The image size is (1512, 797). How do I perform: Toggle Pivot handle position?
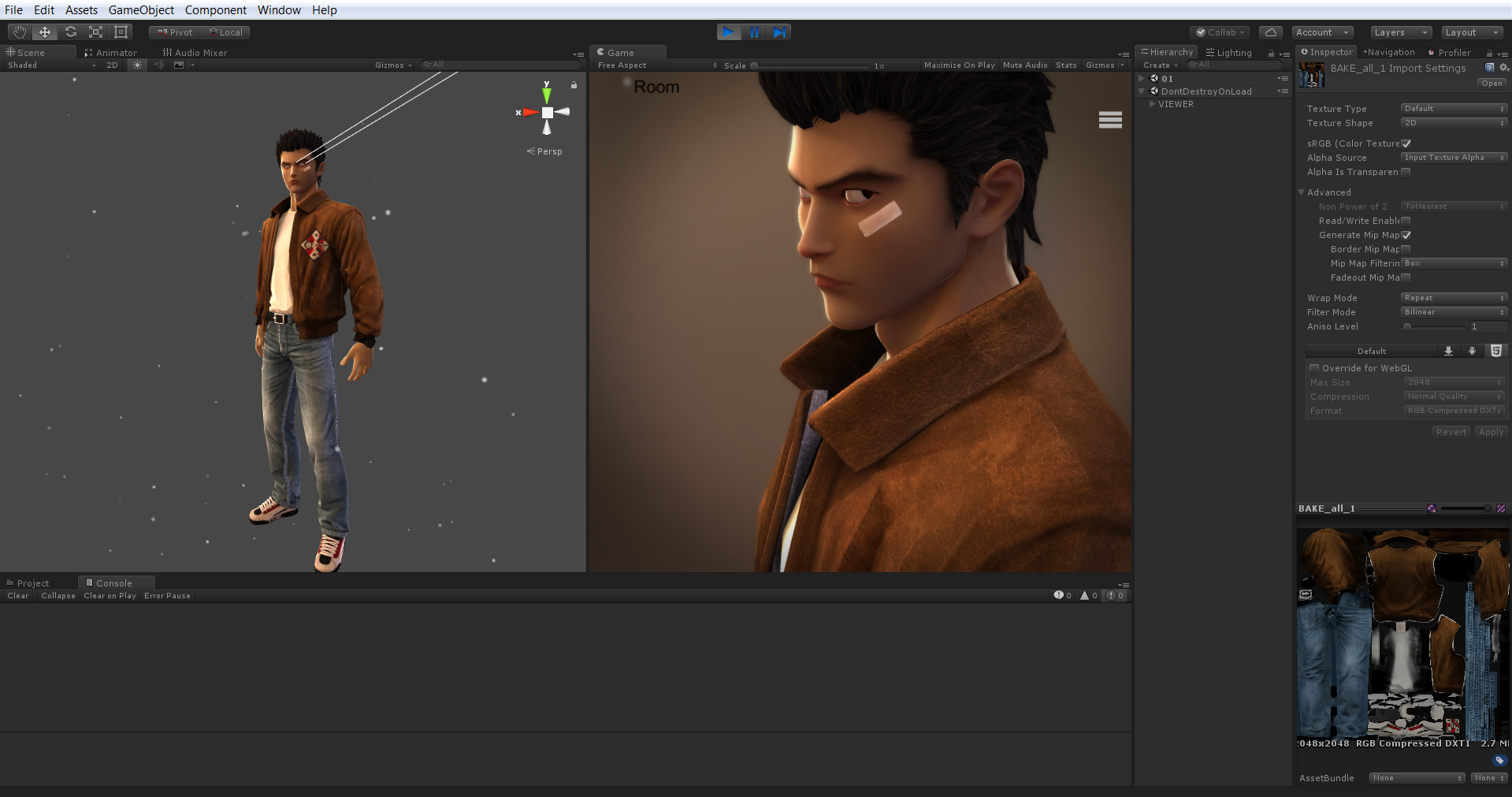click(x=174, y=32)
